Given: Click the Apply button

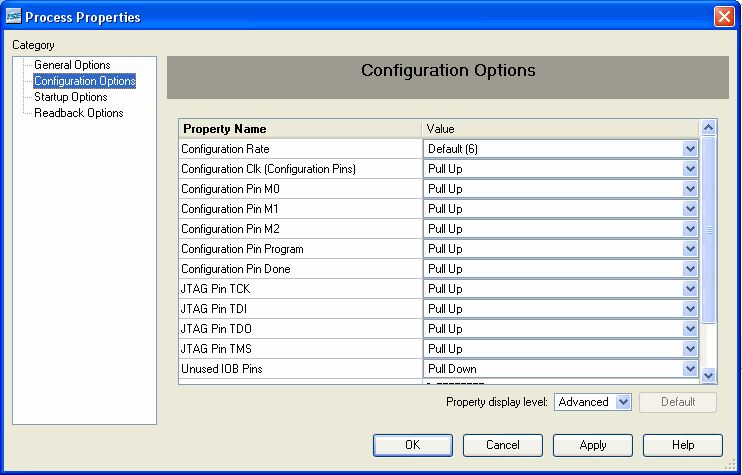Looking at the screenshot, I should point(593,445).
